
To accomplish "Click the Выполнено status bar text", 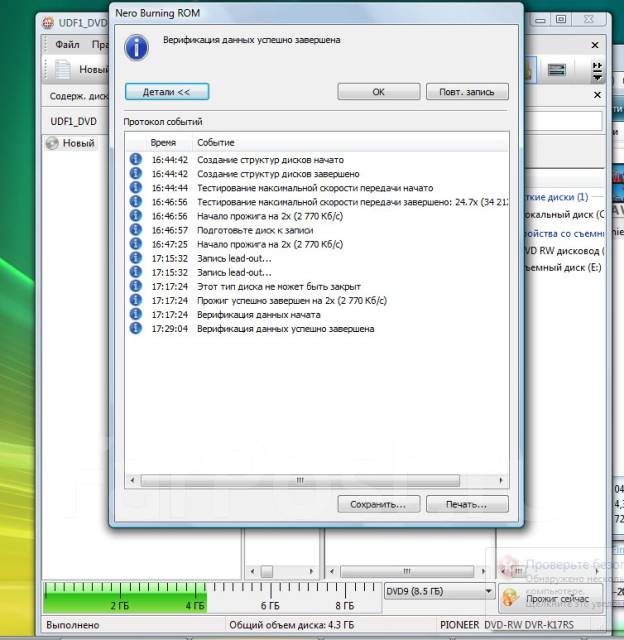I will 73,625.
